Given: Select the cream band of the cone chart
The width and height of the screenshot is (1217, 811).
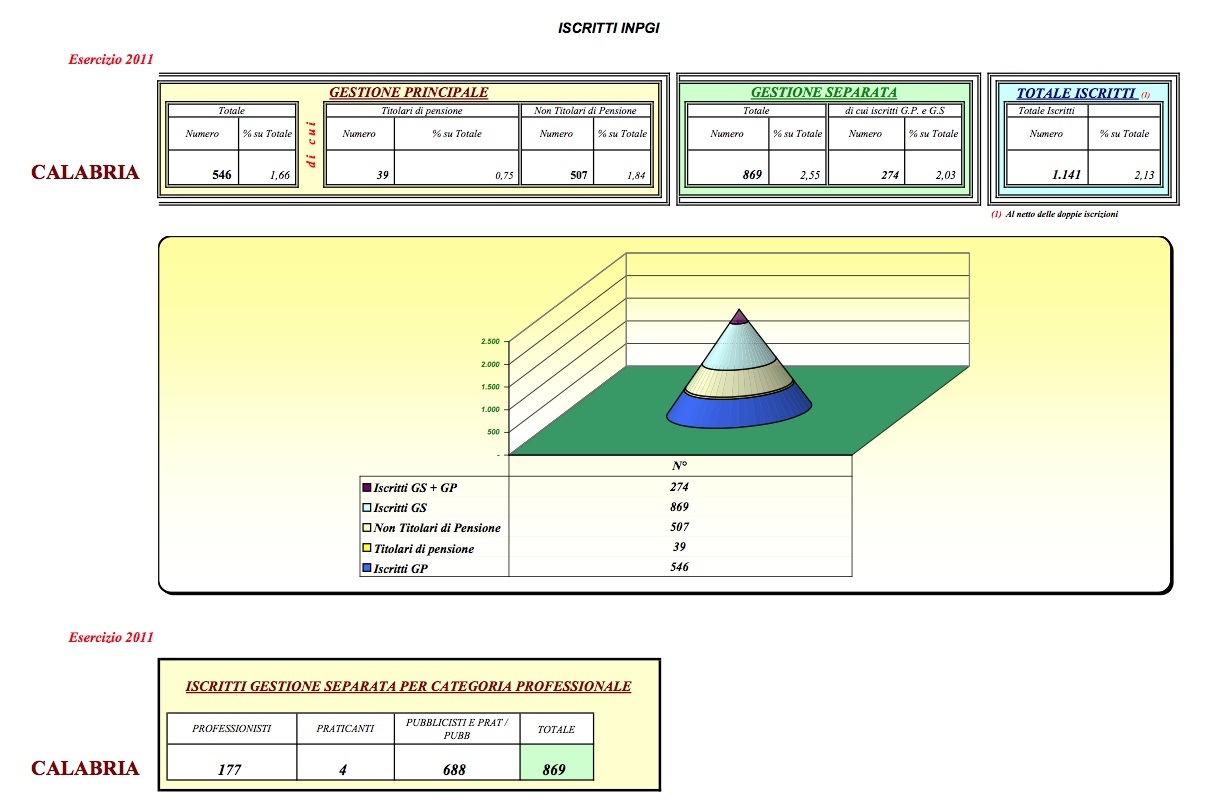Looking at the screenshot, I should (739, 382).
